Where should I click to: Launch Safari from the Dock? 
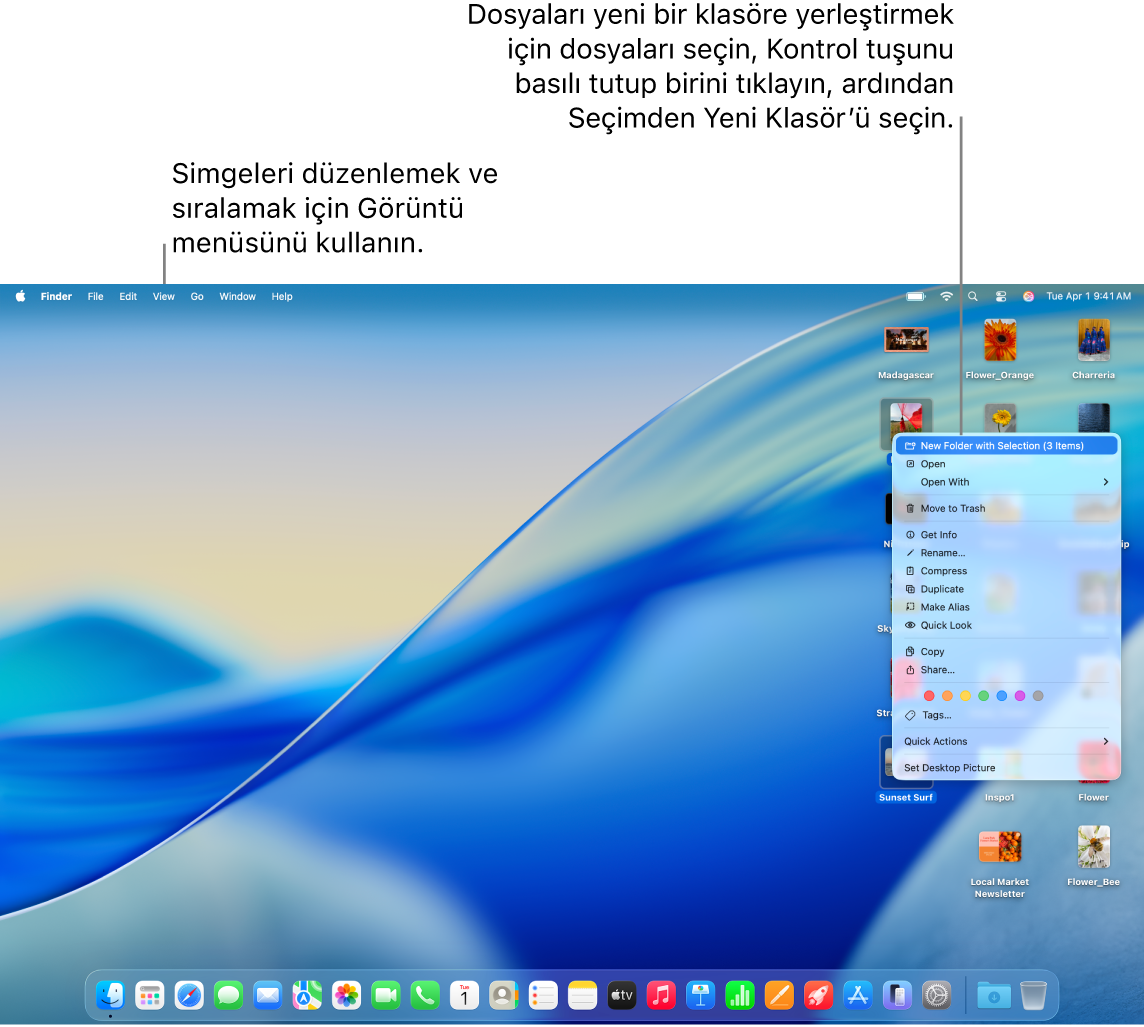tap(189, 996)
